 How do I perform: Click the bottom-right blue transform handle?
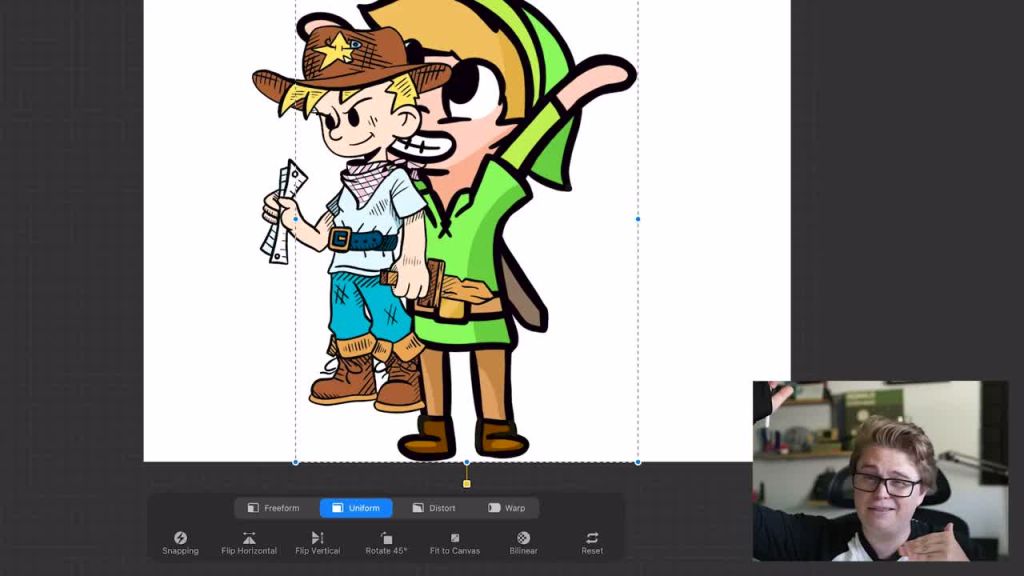click(638, 462)
